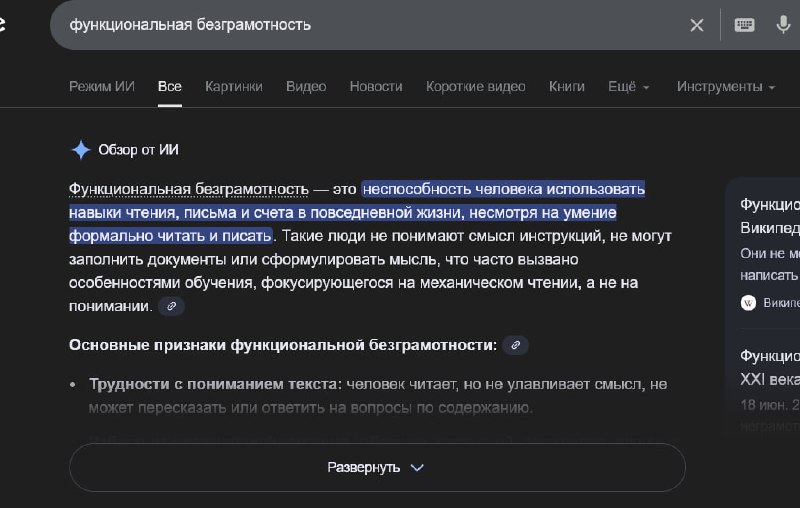
Task: Expand the Инструменты dropdown
Action: pos(725,87)
